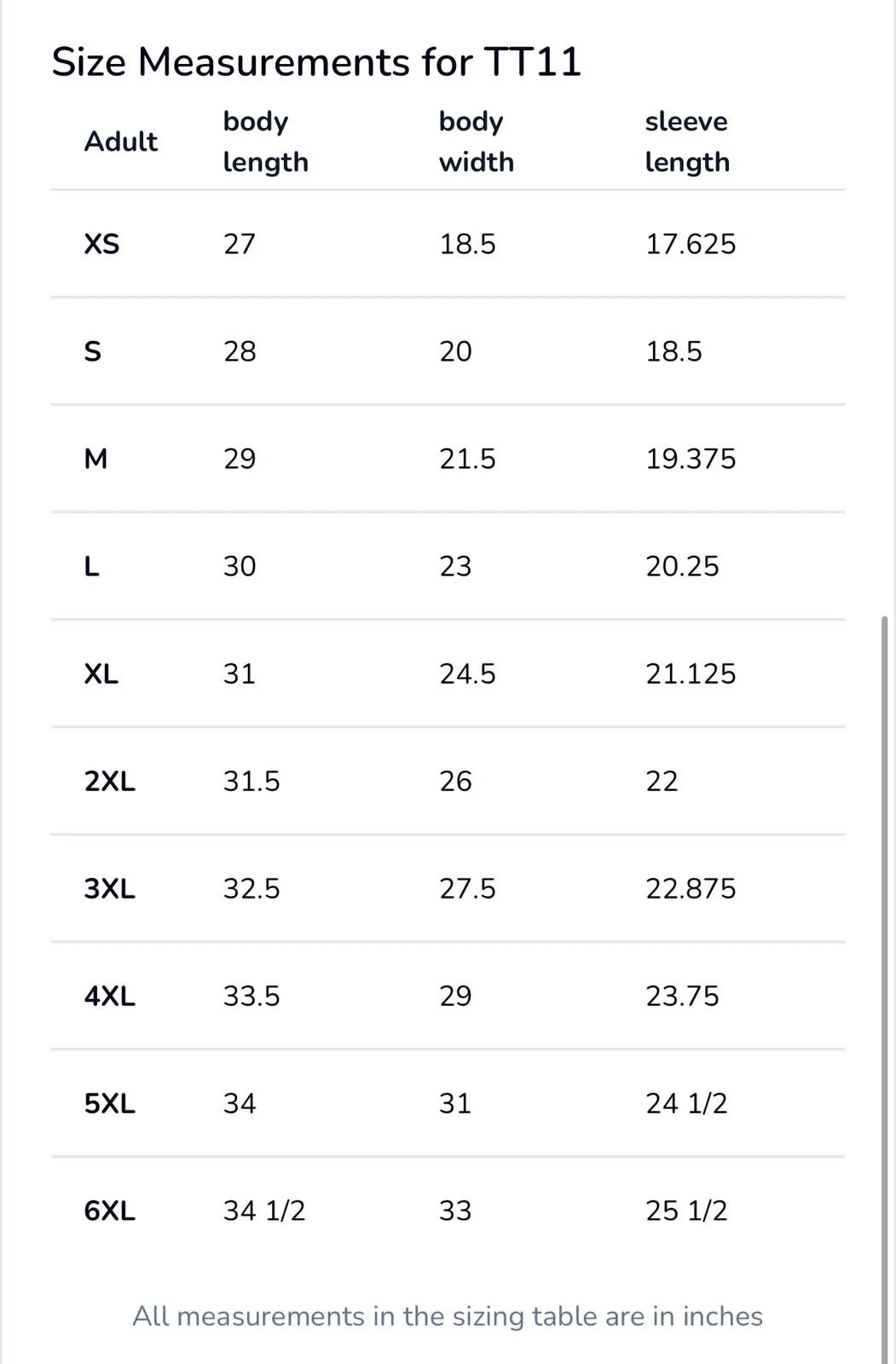The height and width of the screenshot is (1364, 896).
Task: Select the M size row label
Action: (x=95, y=459)
